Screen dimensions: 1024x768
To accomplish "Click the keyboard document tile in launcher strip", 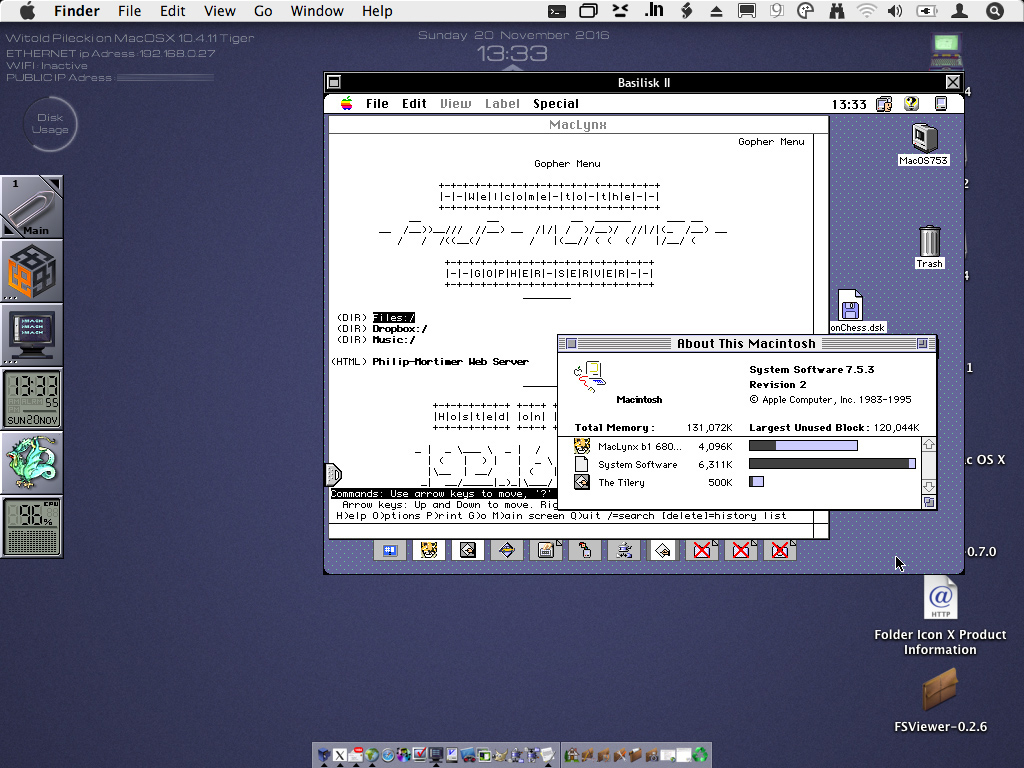I will (x=546, y=551).
